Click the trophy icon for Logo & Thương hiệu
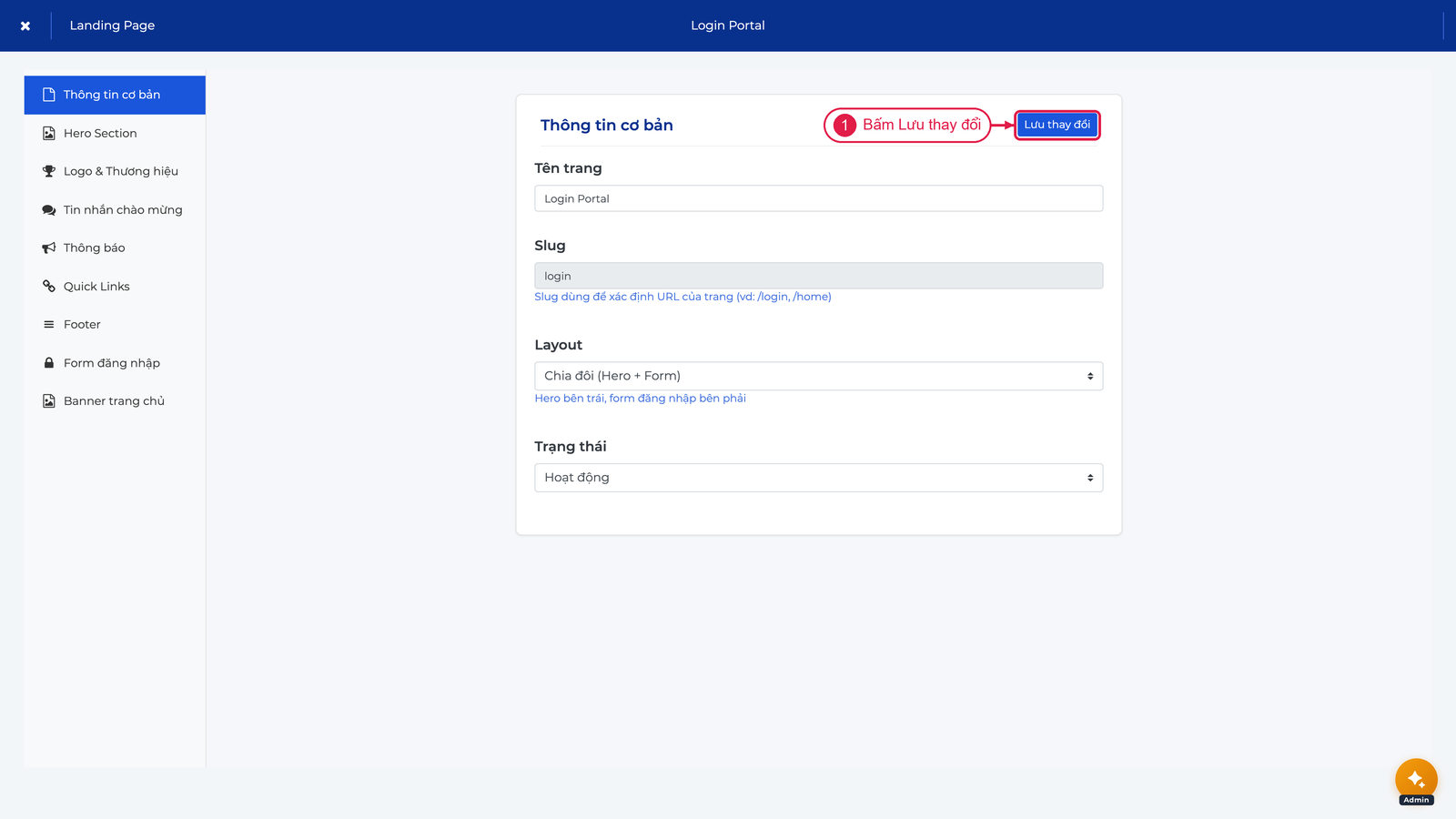Image resolution: width=1456 pixels, height=819 pixels. (49, 171)
